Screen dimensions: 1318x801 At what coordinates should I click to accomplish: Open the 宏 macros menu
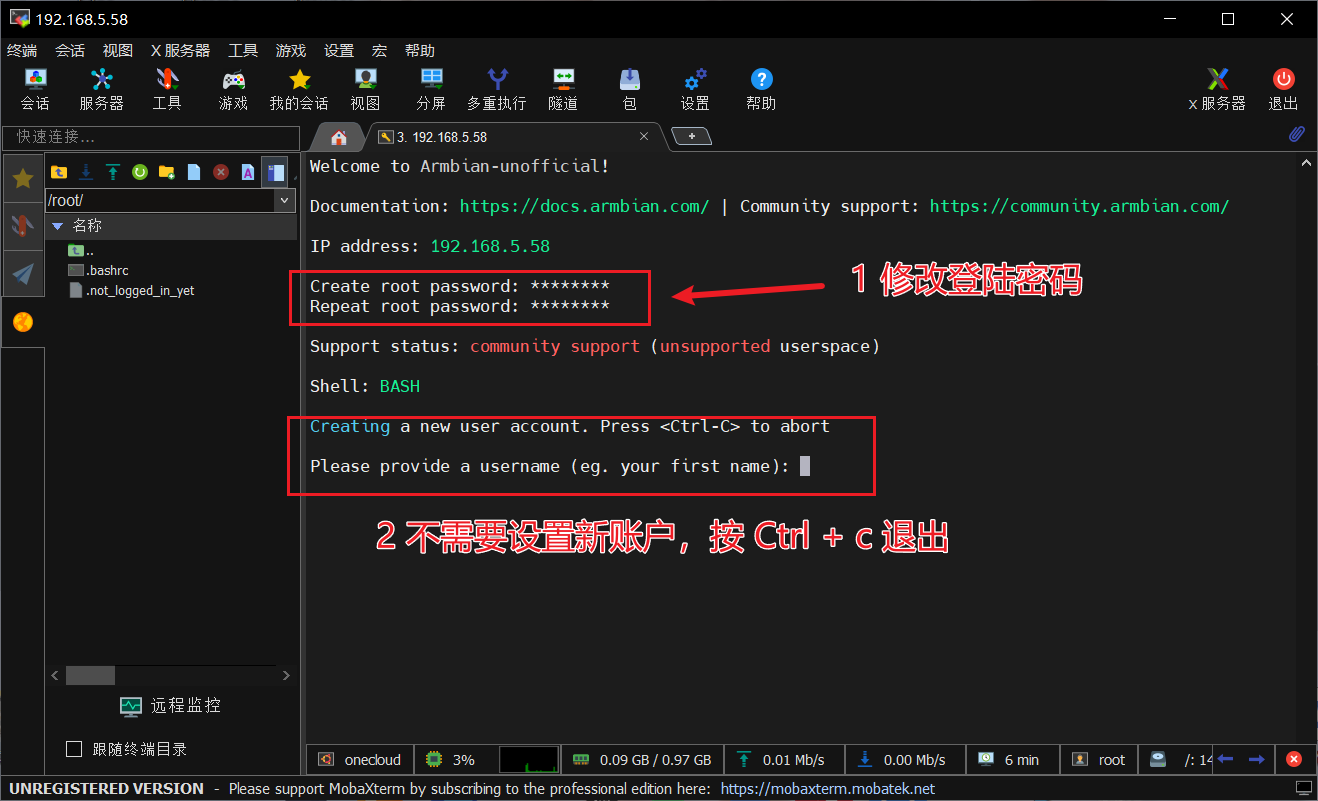point(379,51)
